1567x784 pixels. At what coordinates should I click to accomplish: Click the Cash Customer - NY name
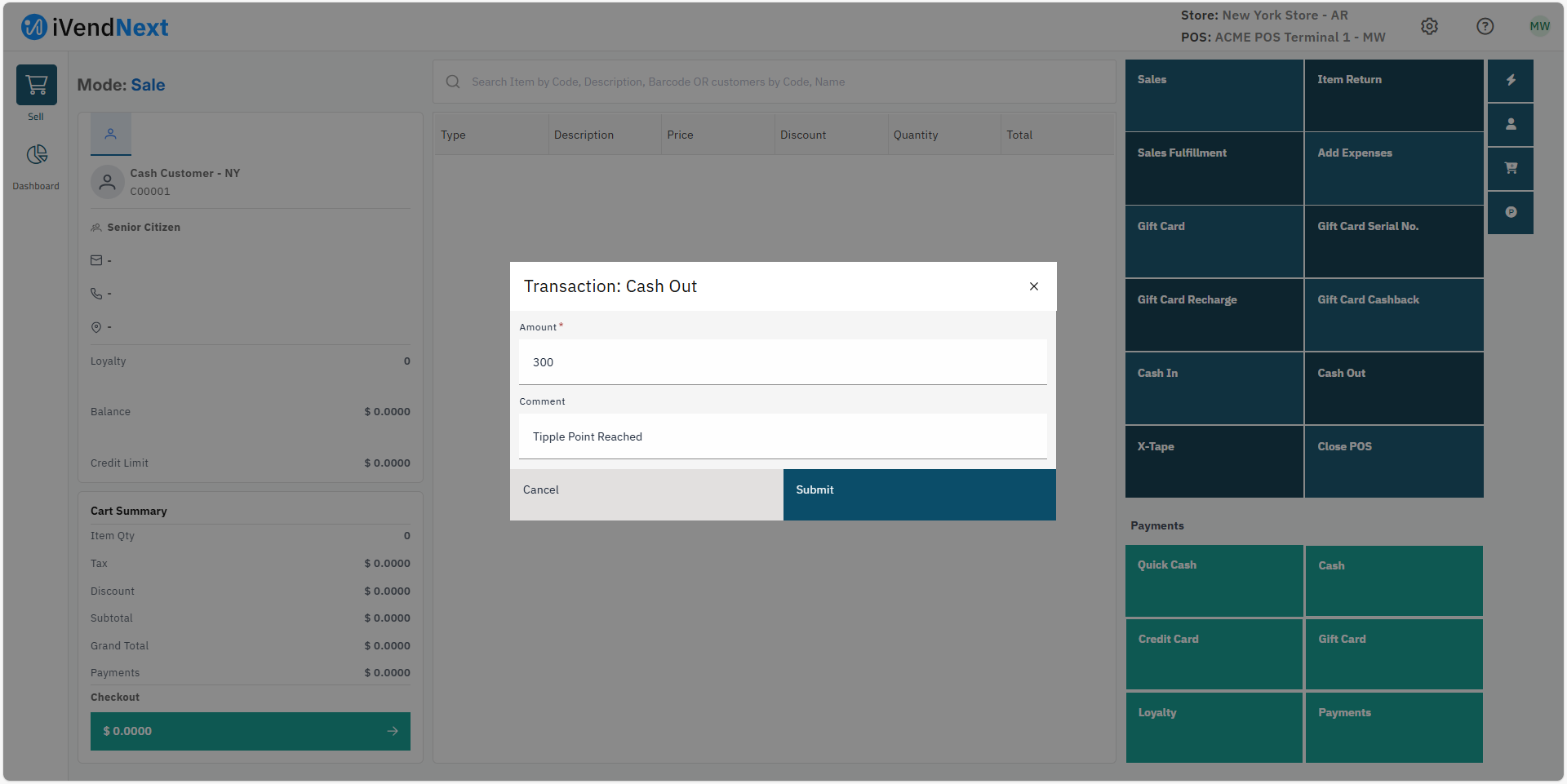tap(185, 173)
